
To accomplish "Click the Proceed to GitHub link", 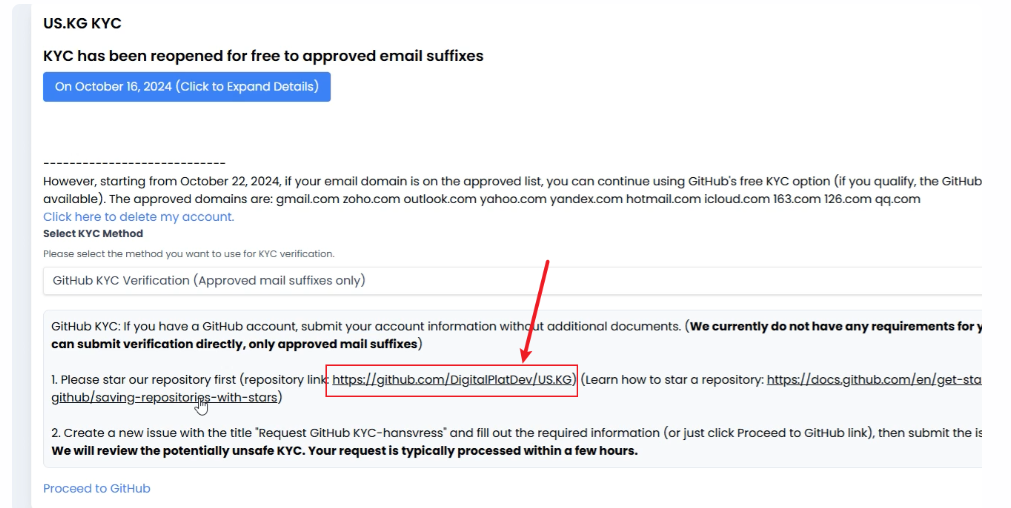I will pyautogui.click(x=97, y=488).
